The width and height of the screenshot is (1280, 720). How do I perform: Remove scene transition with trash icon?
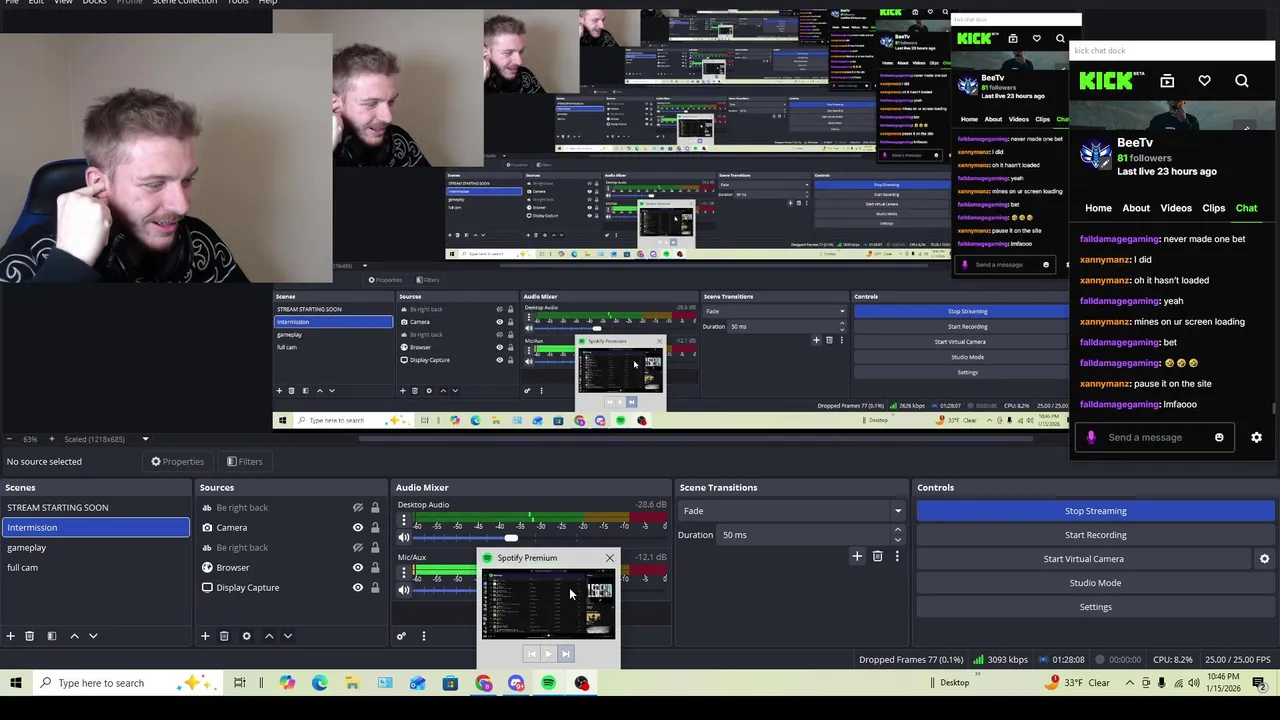(877, 556)
